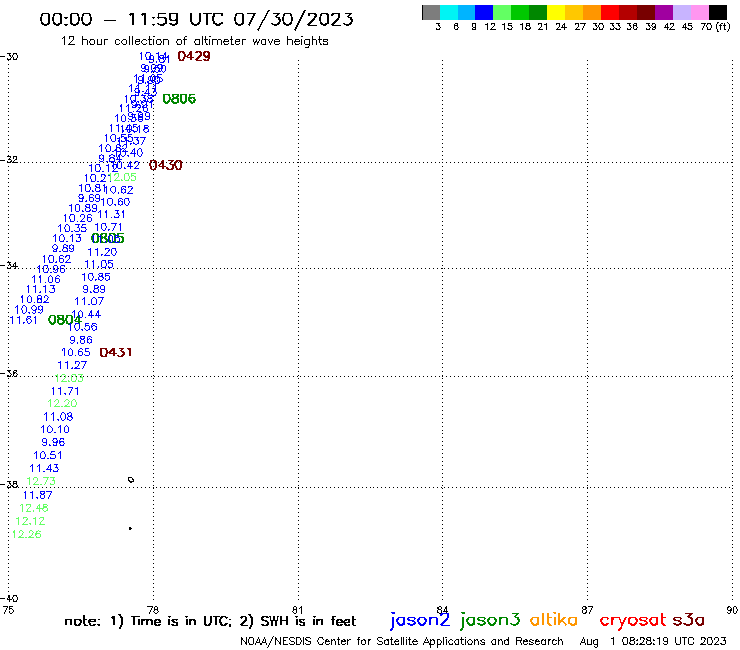The height and width of the screenshot is (650, 740).
Task: Select the 9.86 wave reading
Action: coord(81,340)
